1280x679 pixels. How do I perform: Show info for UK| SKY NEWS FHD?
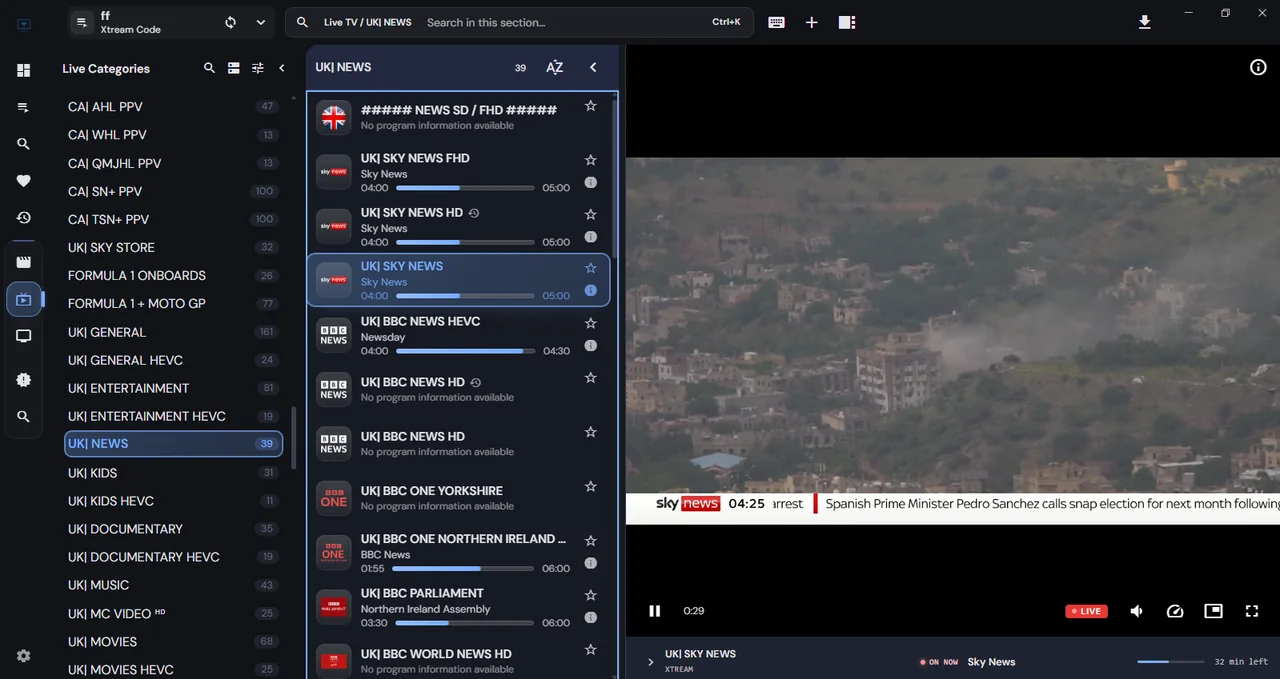(x=590, y=182)
